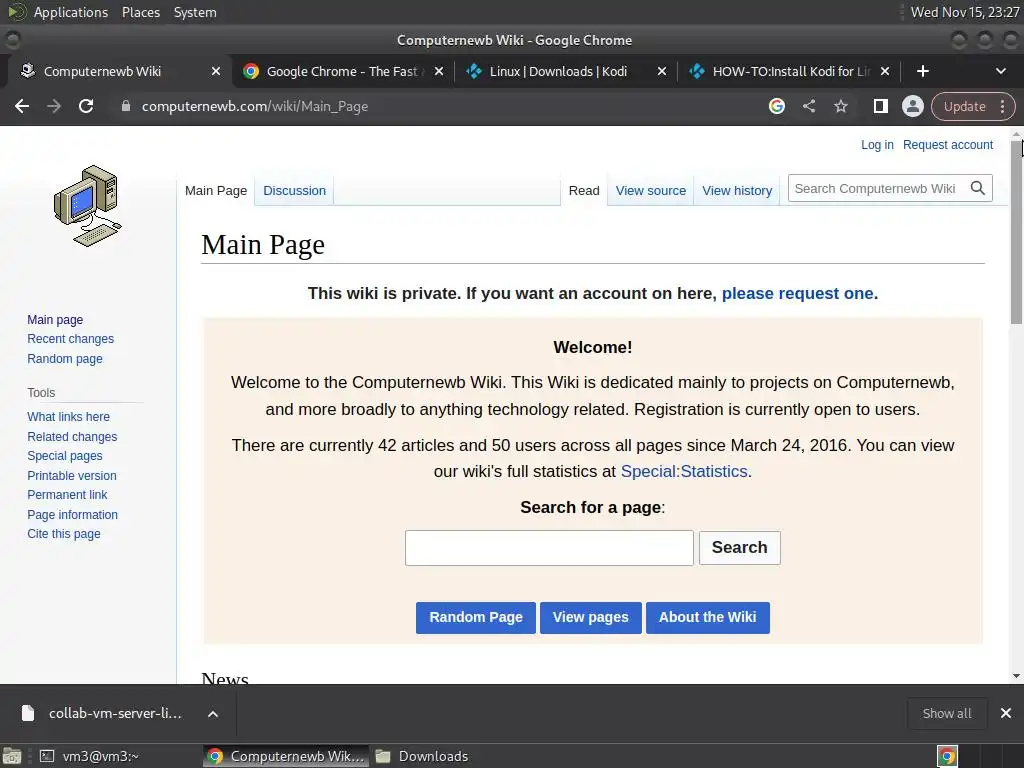The width and height of the screenshot is (1024, 768).
Task: Open the Chrome three-dot menu
Action: [x=1003, y=106]
